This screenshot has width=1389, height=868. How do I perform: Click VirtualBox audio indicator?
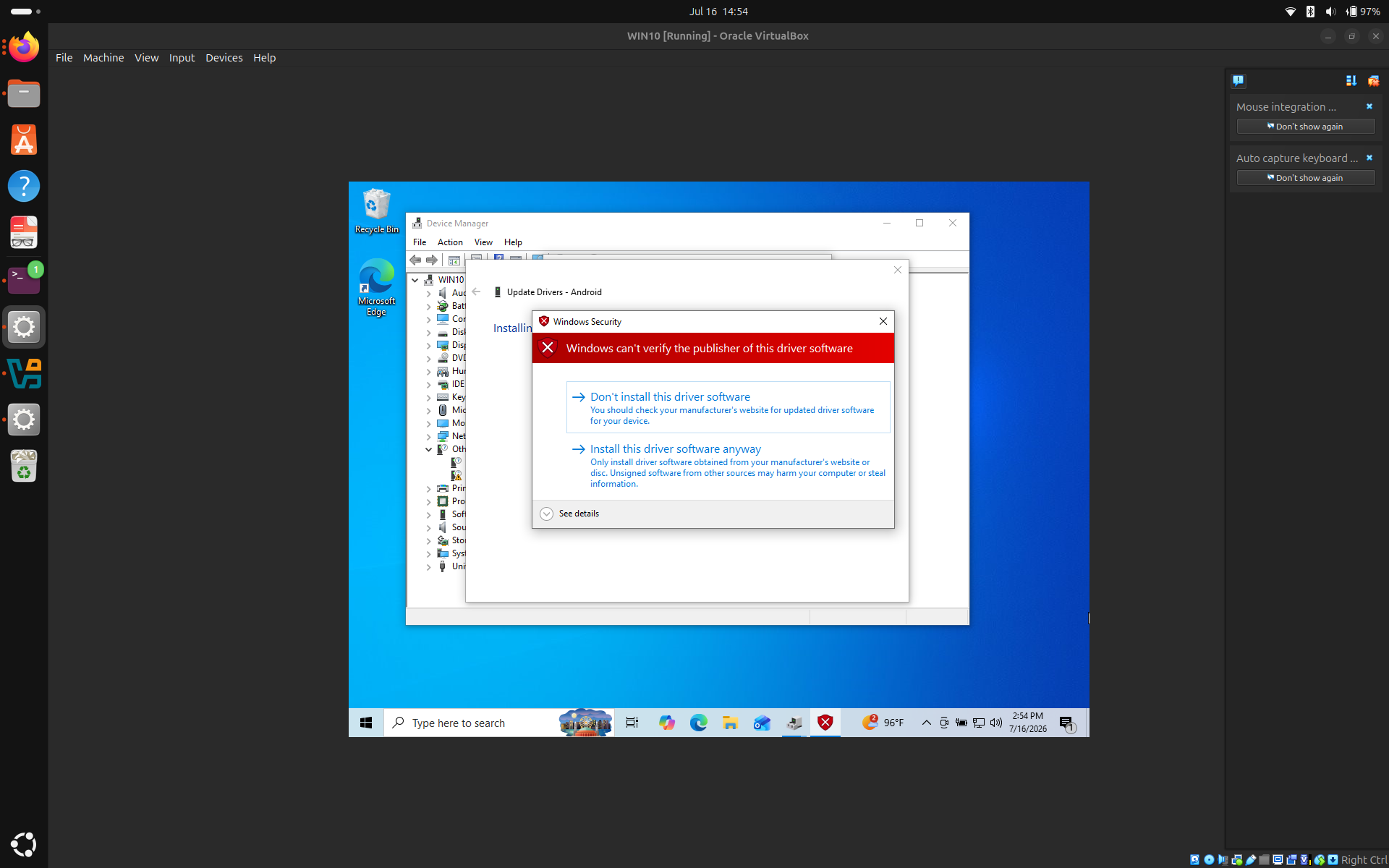point(1223,860)
